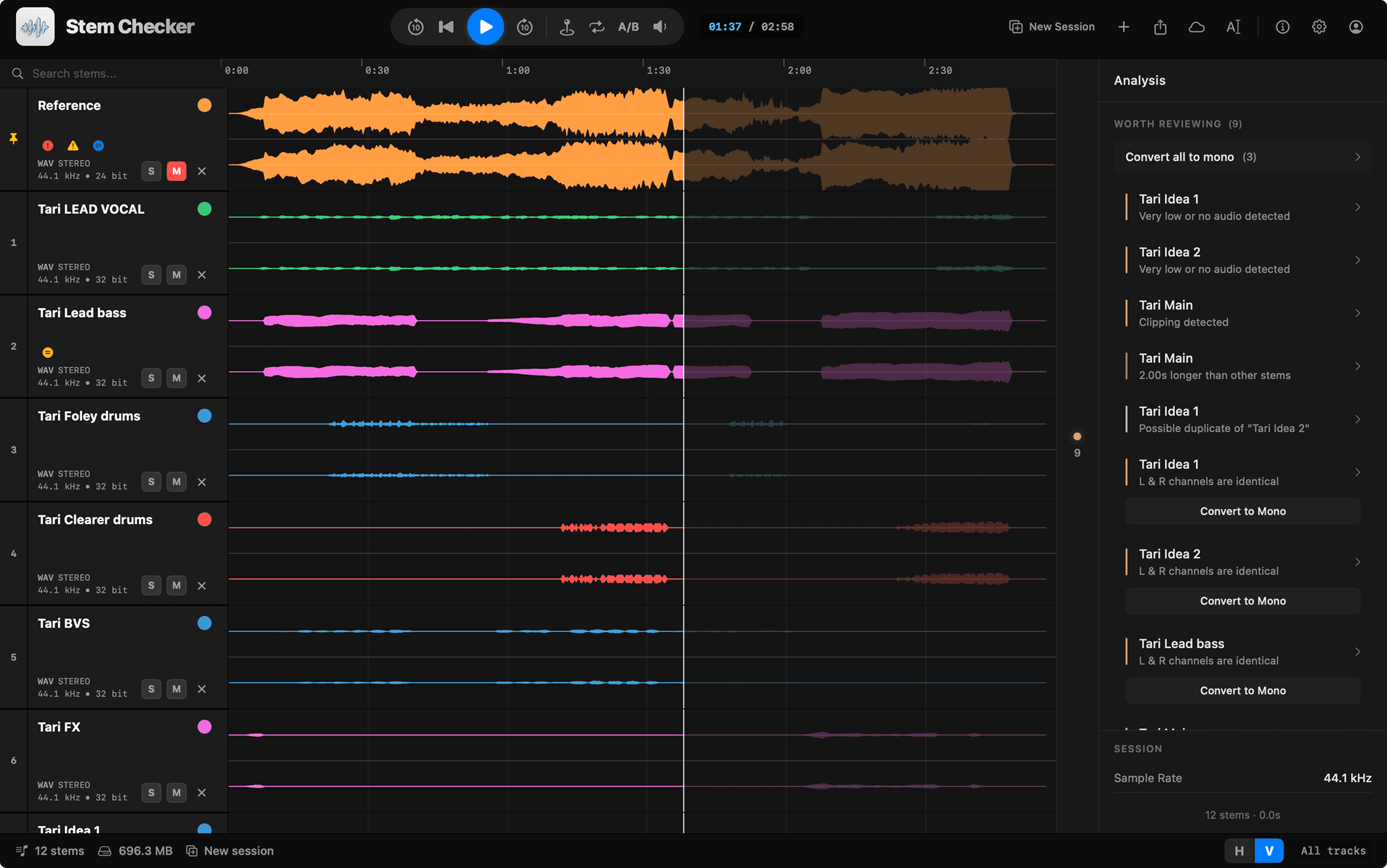This screenshot has width=1387, height=868.
Task: Remove Tari LEAD VOCAL stem
Action: 201,275
